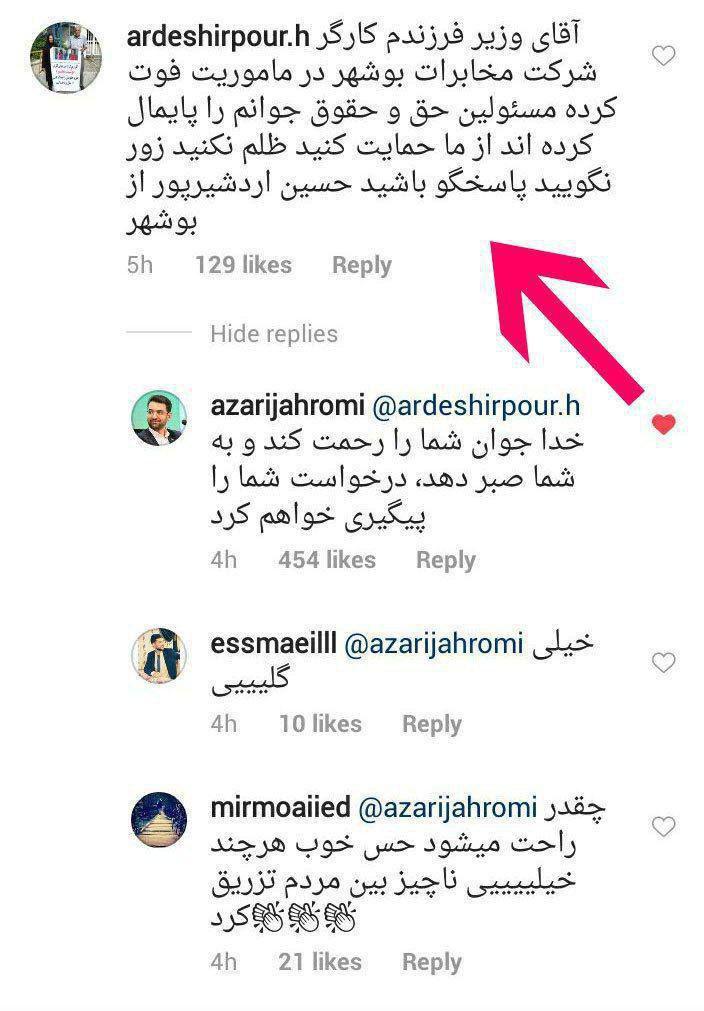Open essmaeilll avatar photo
Image resolution: width=704 pixels, height=1011 pixels.
[x=159, y=656]
